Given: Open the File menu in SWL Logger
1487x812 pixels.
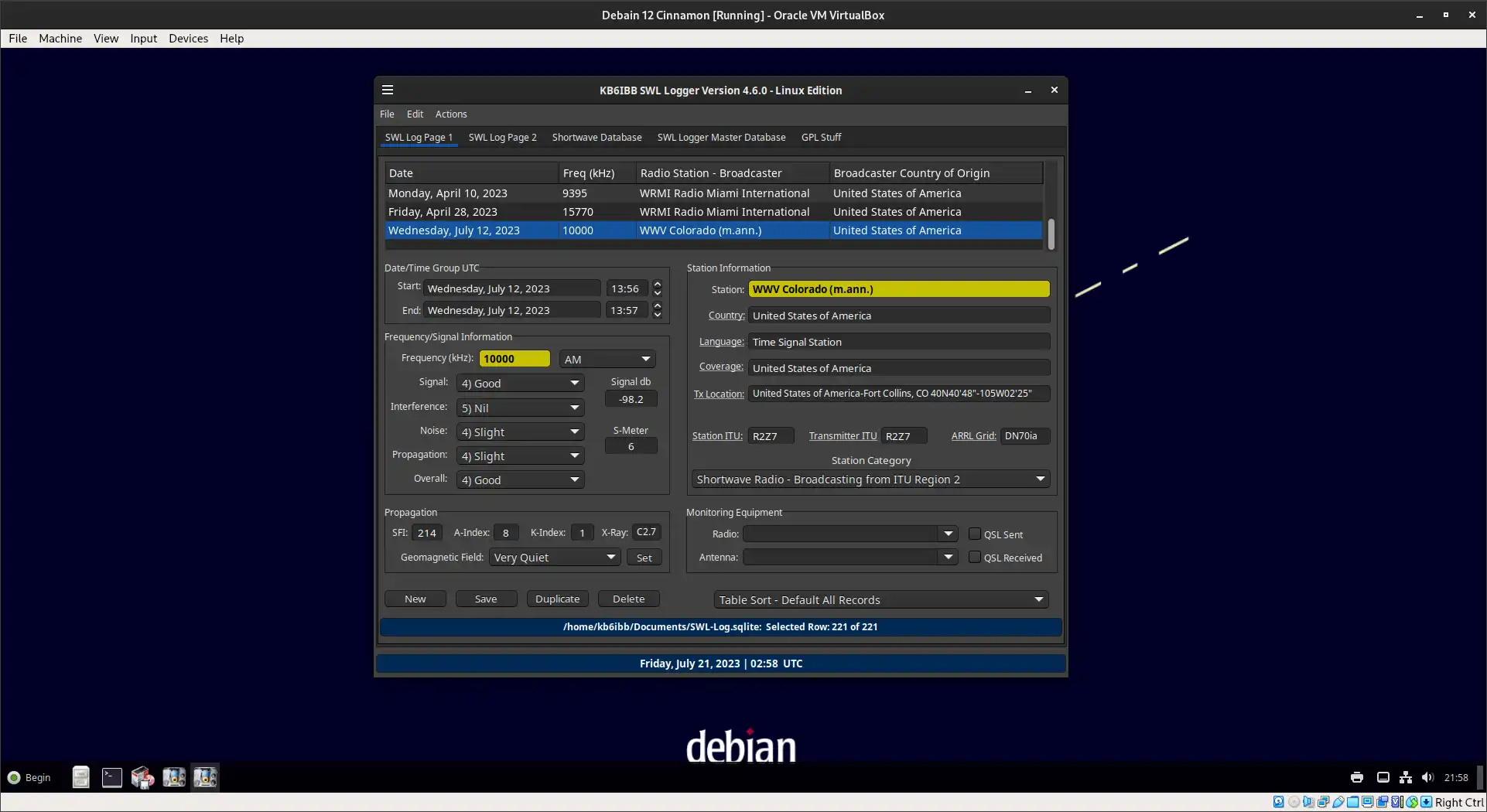Looking at the screenshot, I should 387,114.
